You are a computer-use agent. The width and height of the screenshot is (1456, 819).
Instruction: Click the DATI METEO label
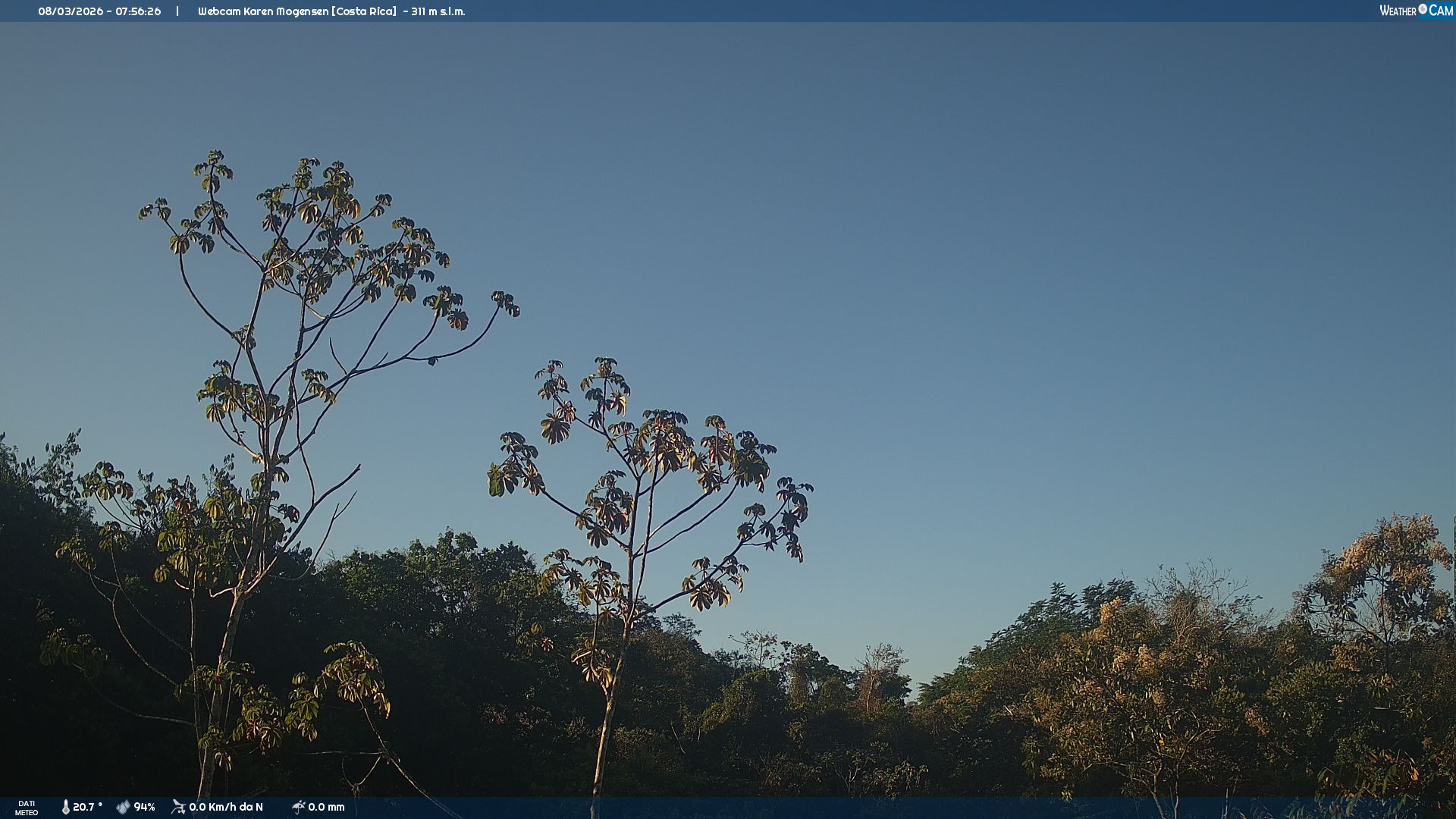tap(27, 808)
